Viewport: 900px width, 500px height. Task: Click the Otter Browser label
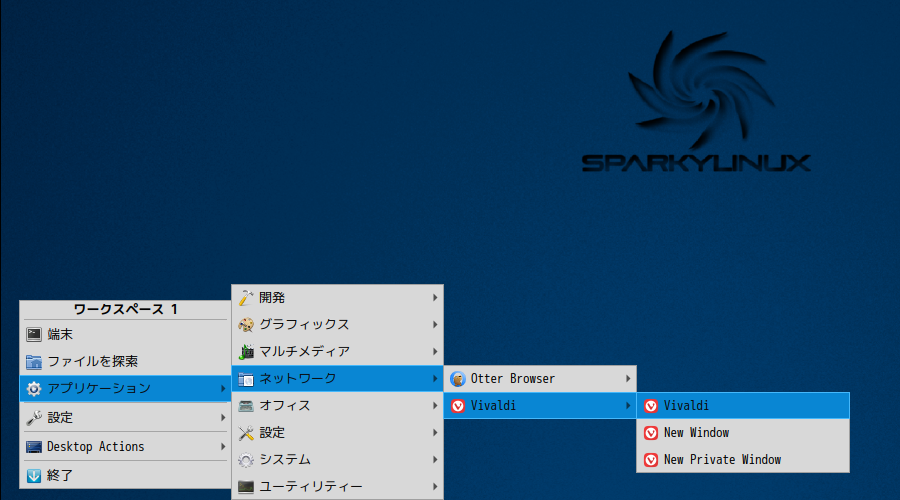tap(513, 379)
